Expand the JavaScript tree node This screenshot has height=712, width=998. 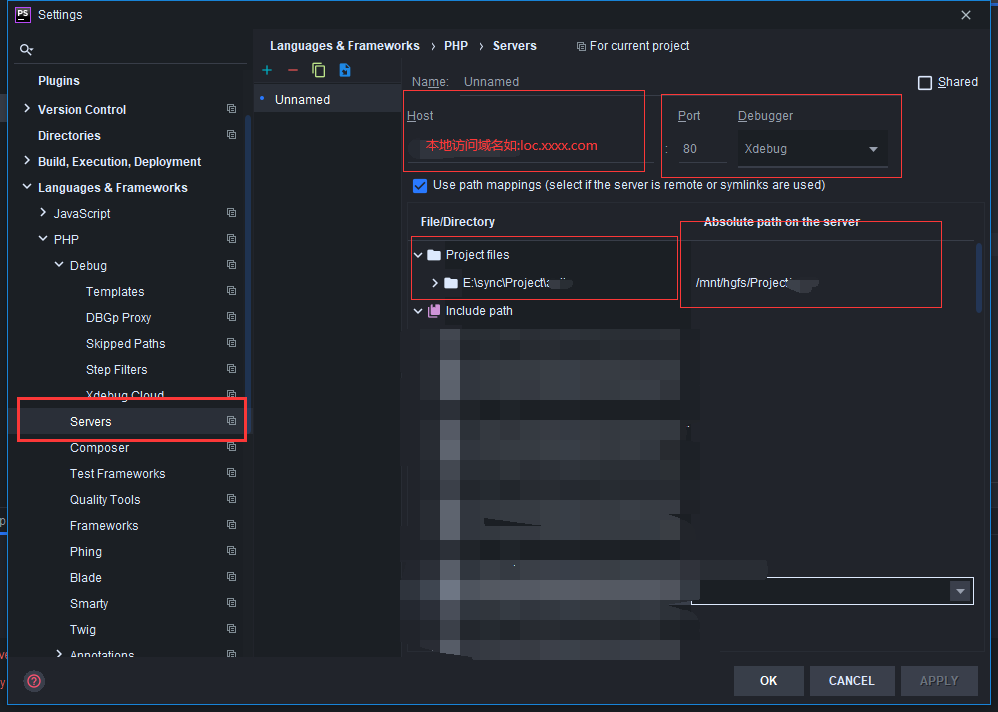[x=43, y=213]
